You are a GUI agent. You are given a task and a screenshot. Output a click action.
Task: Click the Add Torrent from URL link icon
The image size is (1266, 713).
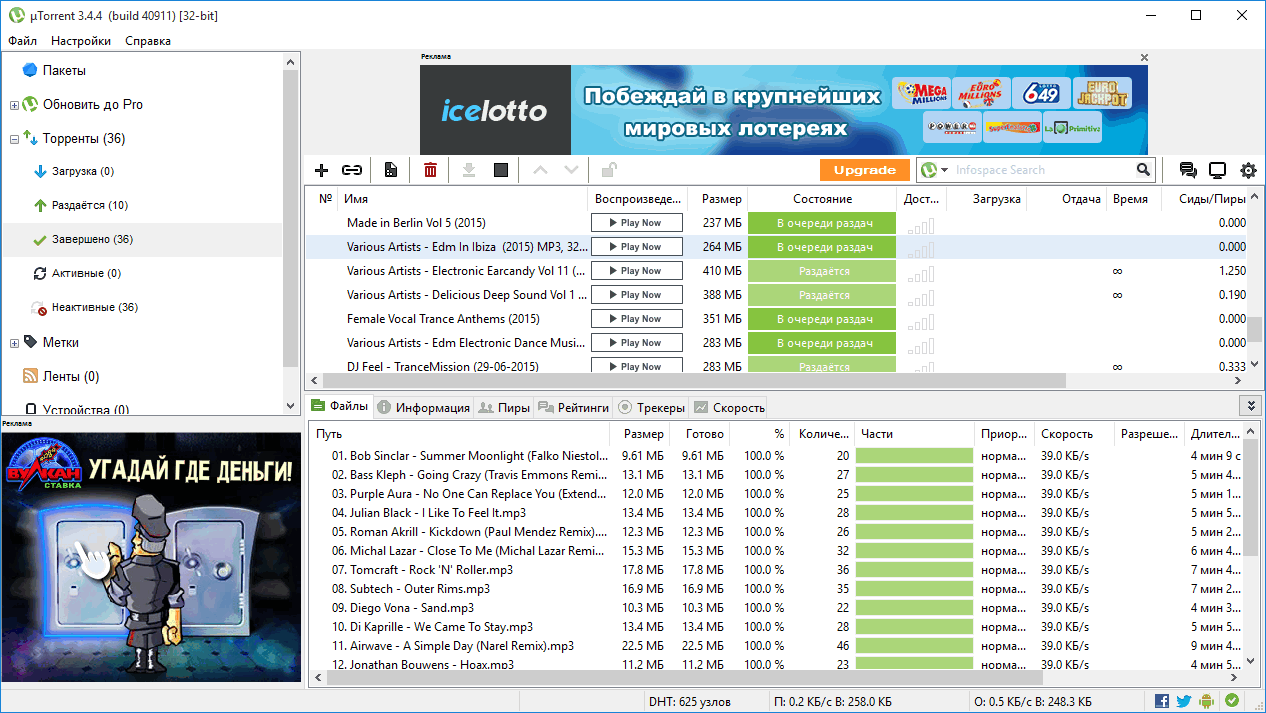(352, 170)
